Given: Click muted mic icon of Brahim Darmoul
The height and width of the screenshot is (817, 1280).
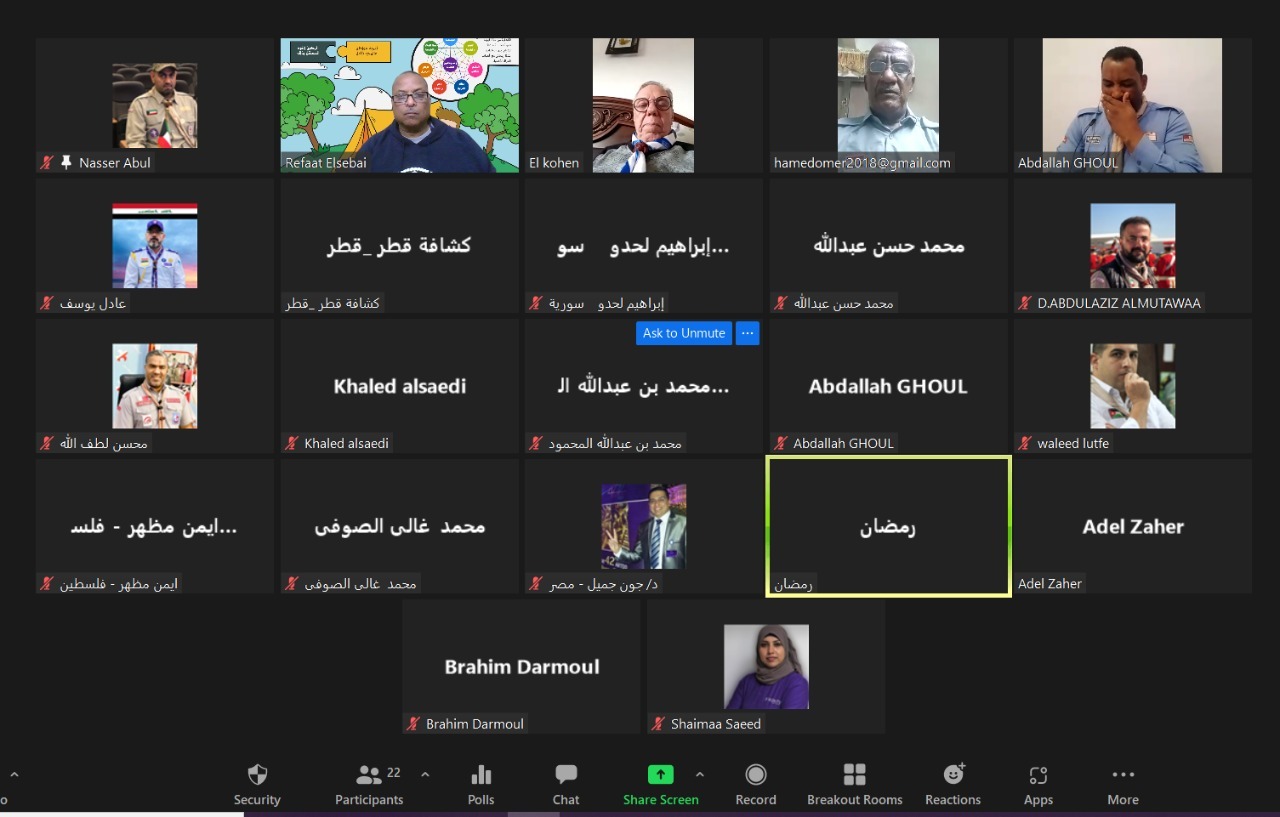Looking at the screenshot, I should click(x=413, y=724).
